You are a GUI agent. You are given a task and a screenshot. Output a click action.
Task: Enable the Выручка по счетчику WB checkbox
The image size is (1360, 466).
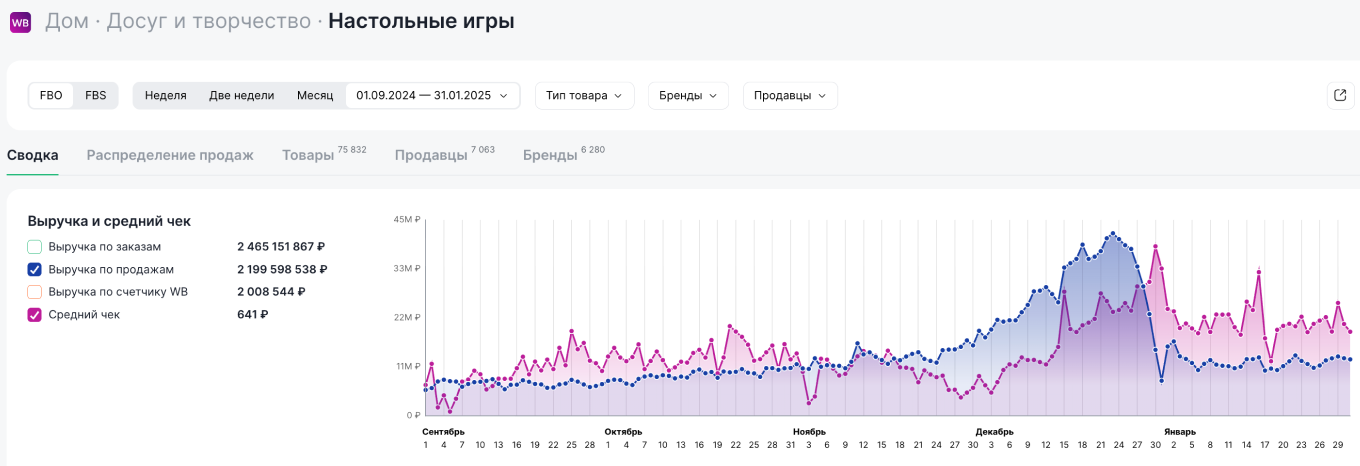[35, 292]
